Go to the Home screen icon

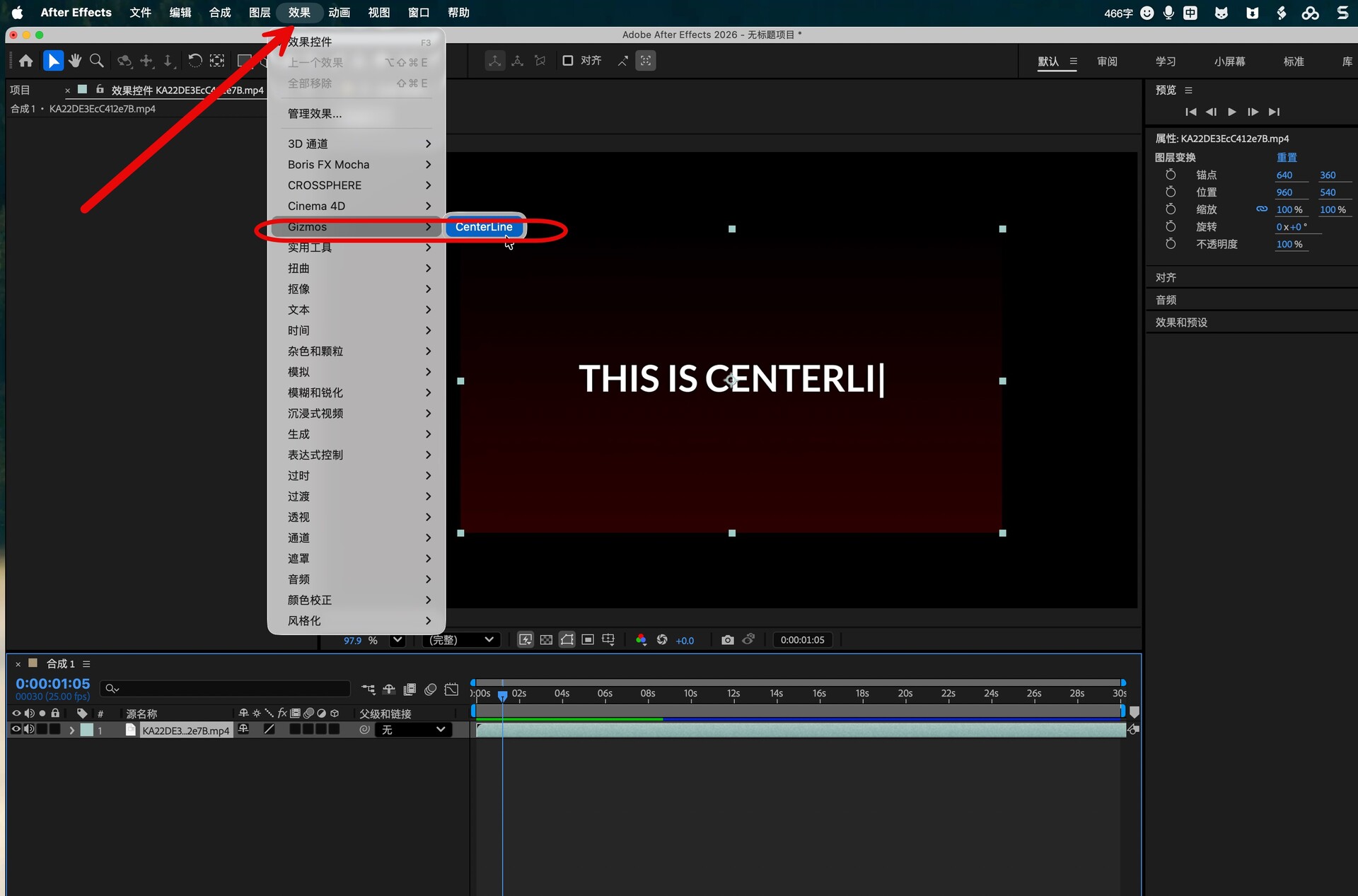coord(26,61)
